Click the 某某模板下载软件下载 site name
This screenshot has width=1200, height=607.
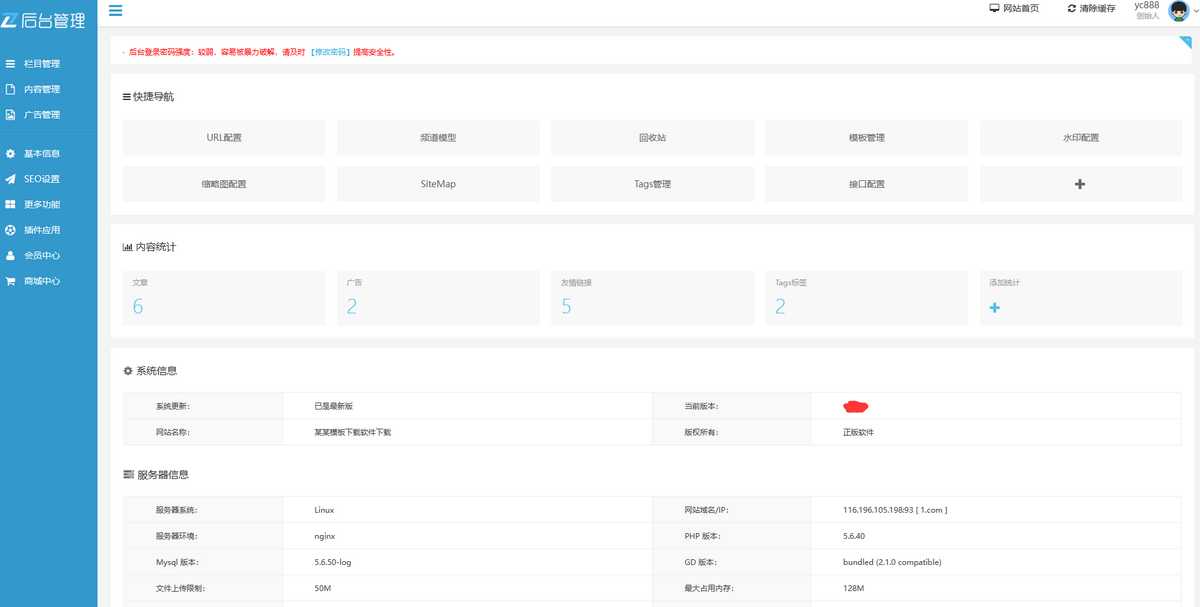[352, 433]
